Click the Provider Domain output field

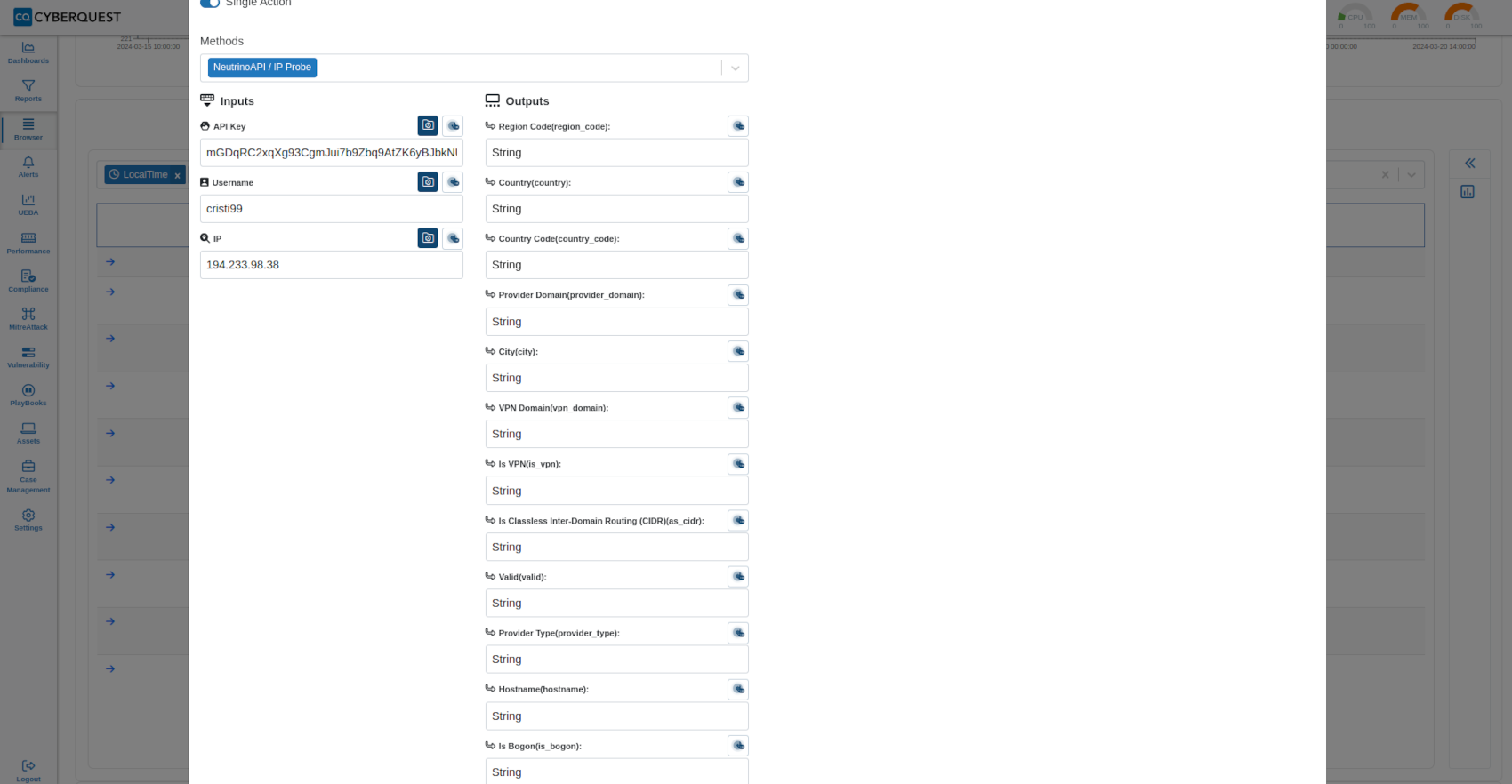(617, 322)
